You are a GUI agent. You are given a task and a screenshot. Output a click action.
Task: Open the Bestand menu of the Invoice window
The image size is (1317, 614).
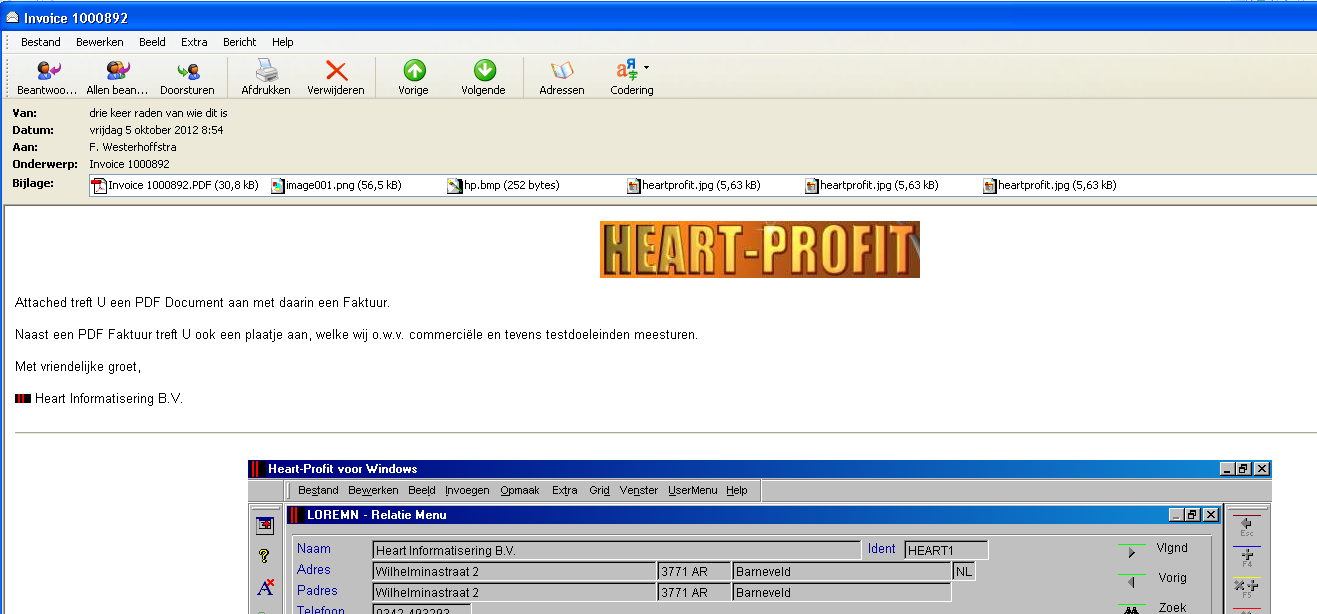click(41, 42)
